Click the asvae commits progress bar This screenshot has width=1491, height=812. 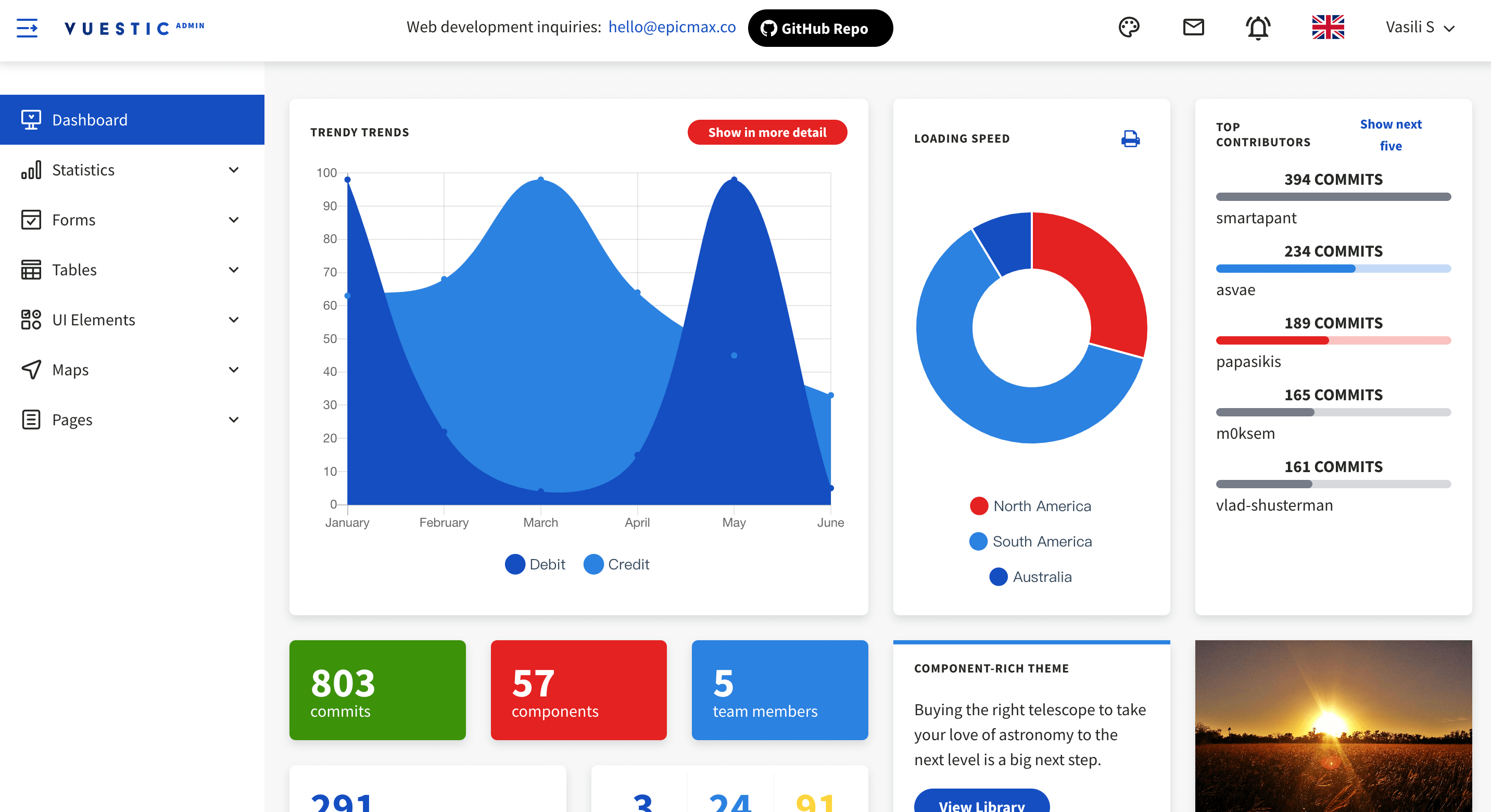(1333, 269)
